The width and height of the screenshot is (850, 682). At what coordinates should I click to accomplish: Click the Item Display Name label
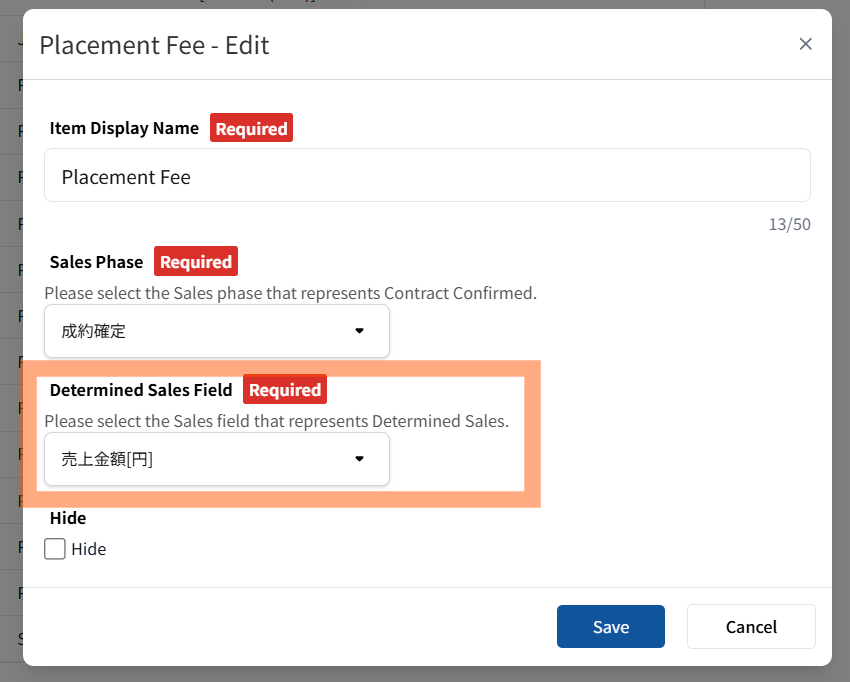125,128
